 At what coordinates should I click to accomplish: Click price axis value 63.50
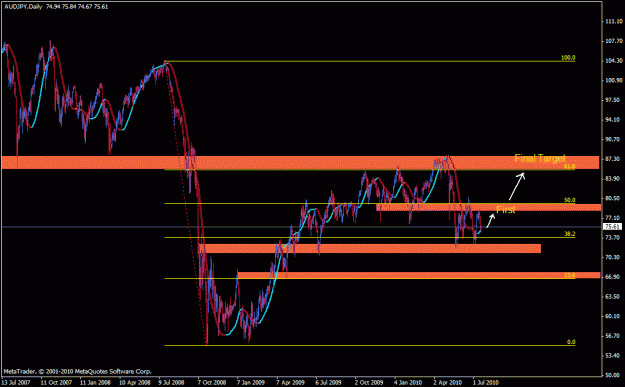tap(614, 297)
